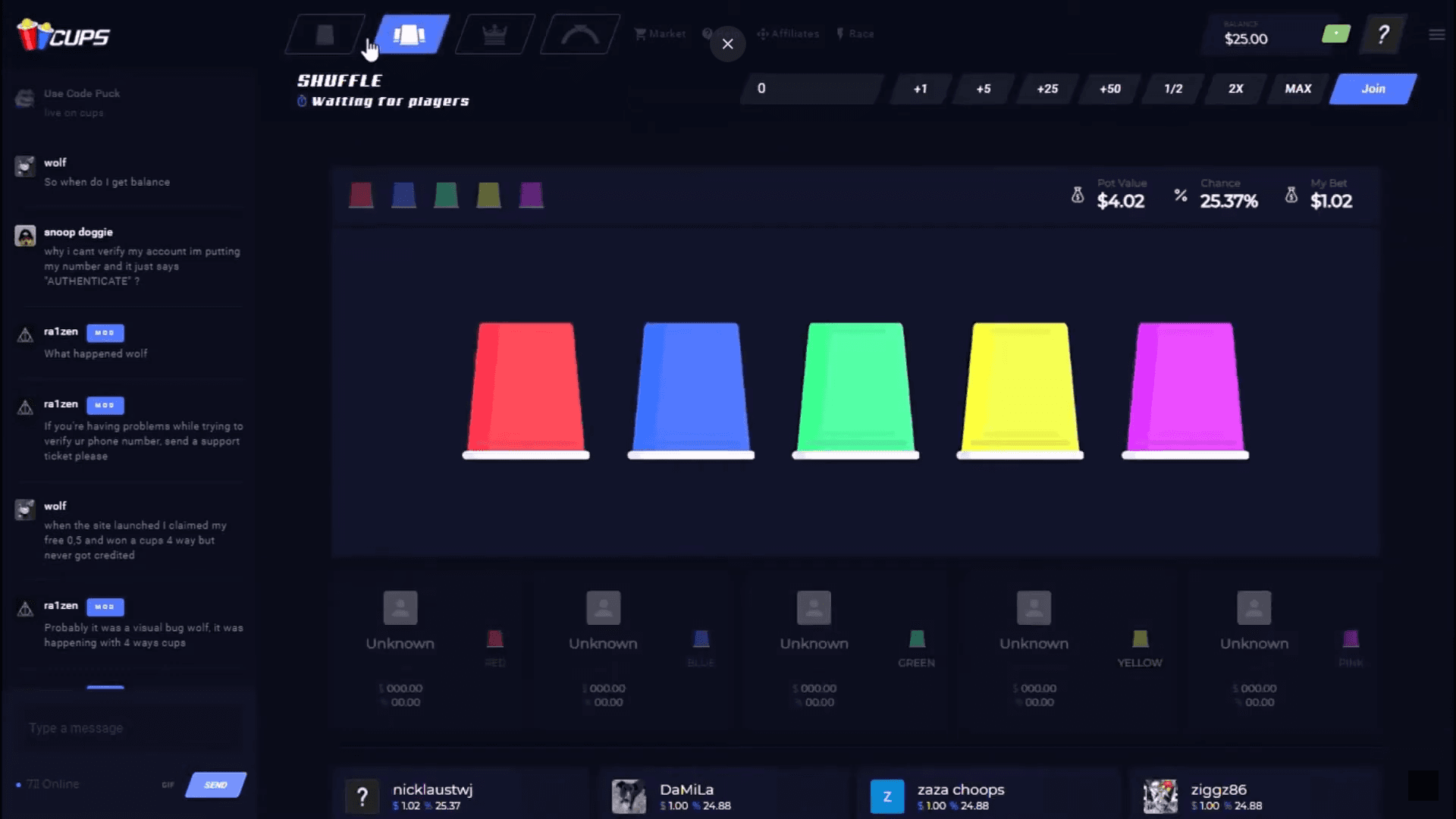
Task: Click the bet amount input field
Action: coord(811,89)
